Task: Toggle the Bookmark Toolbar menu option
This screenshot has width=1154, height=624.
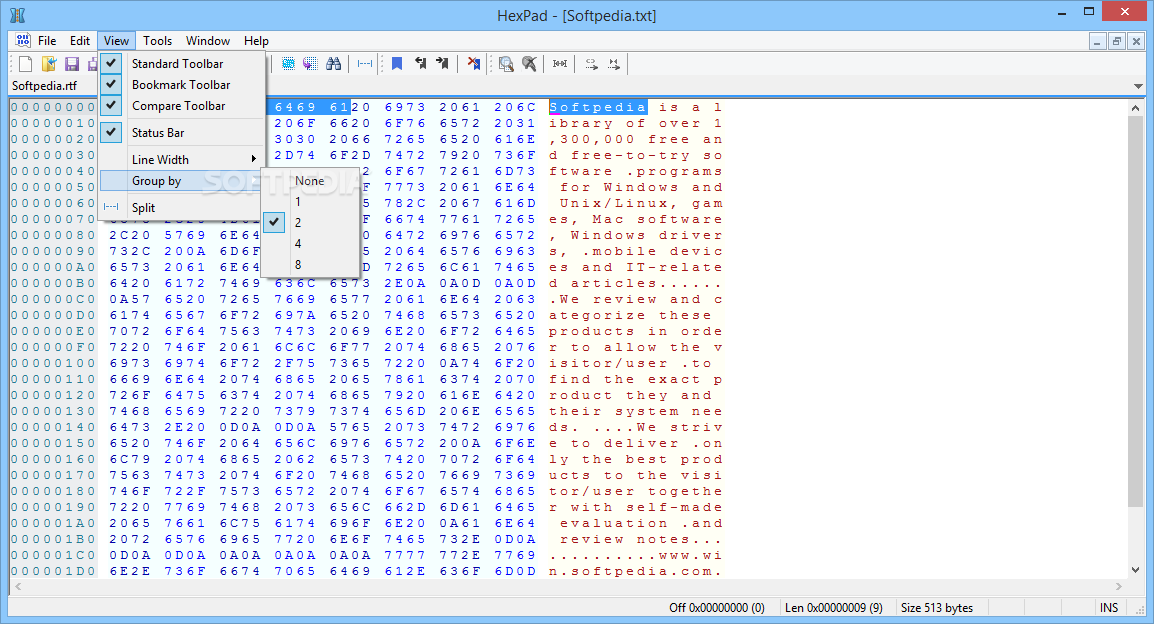Action: [x=181, y=85]
